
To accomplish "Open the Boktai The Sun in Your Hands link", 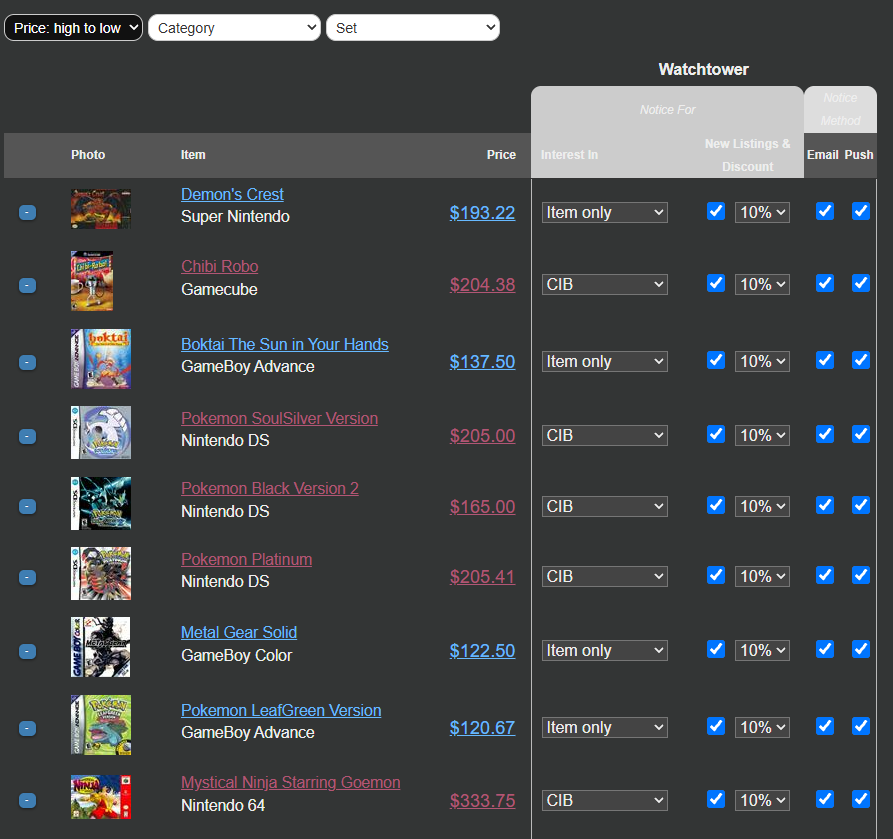I will 285,344.
